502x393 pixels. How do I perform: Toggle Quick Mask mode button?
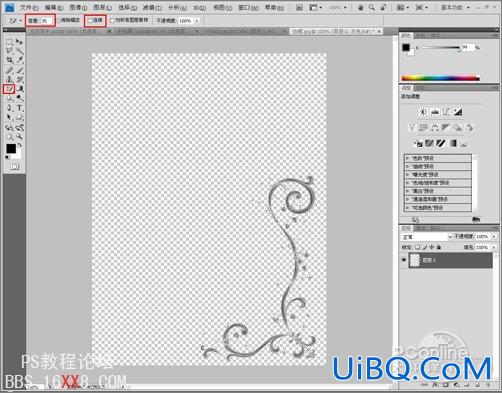coord(14,166)
